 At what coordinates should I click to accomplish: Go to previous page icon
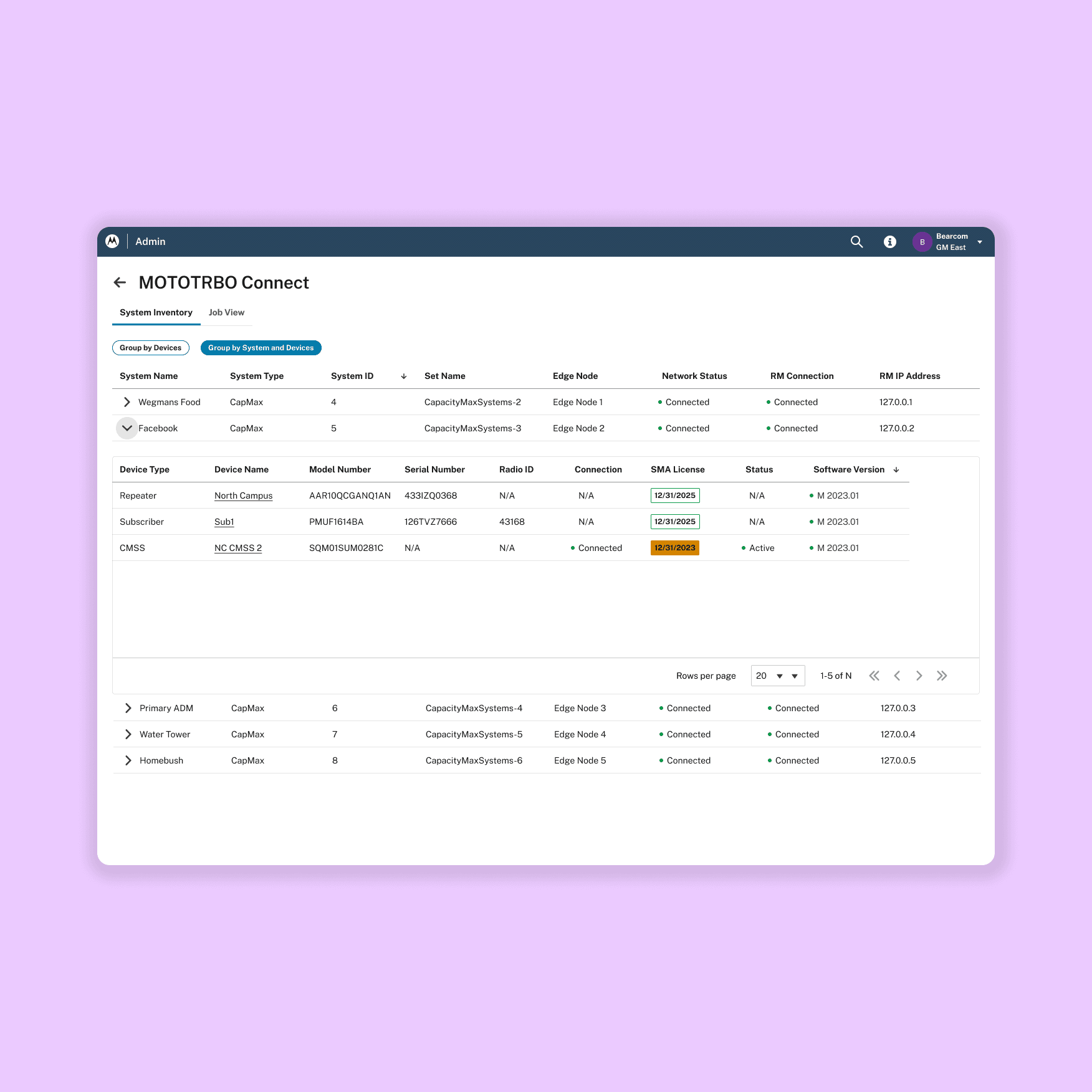897,676
